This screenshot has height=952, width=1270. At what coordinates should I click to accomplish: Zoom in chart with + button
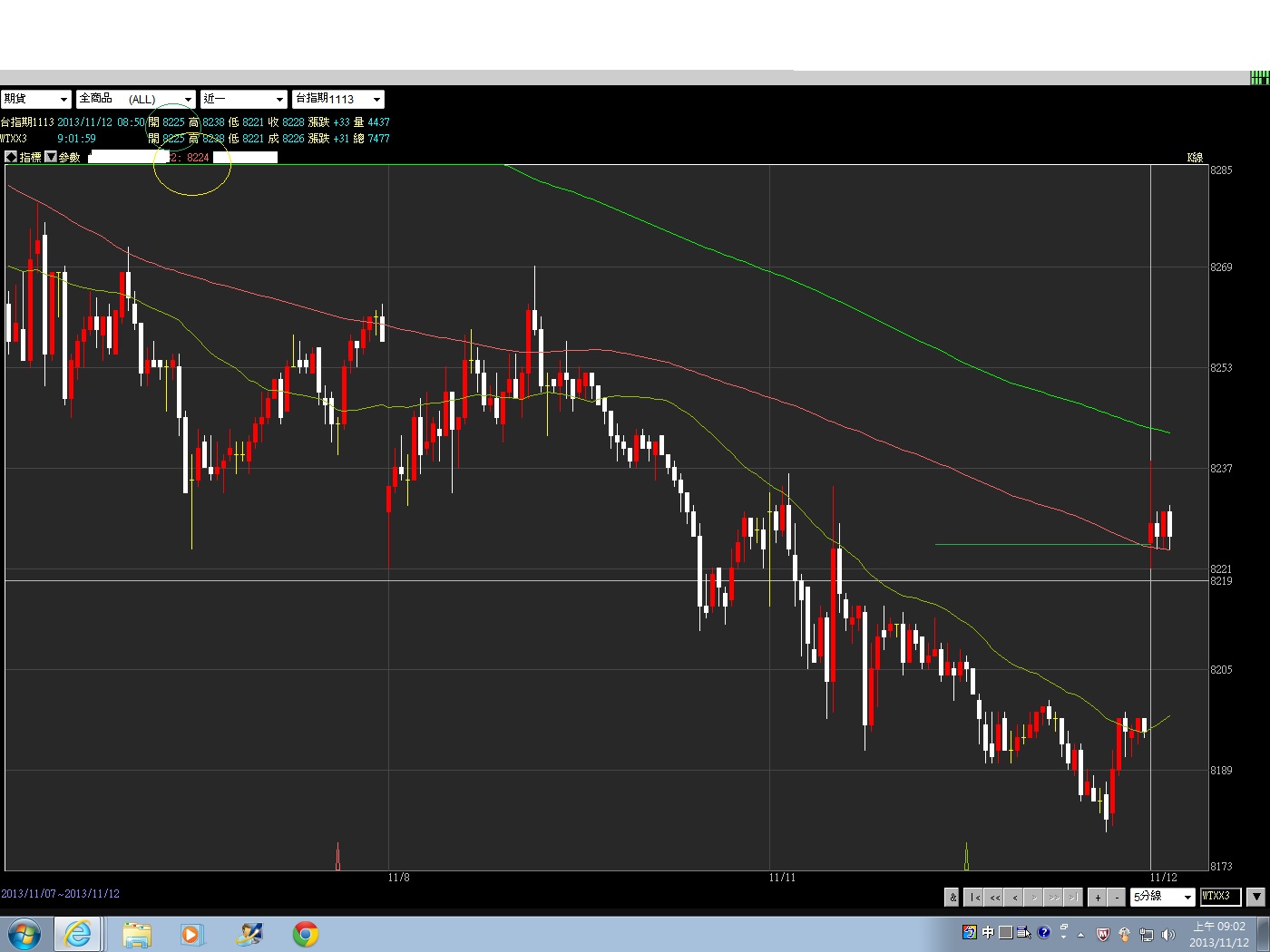click(1098, 897)
